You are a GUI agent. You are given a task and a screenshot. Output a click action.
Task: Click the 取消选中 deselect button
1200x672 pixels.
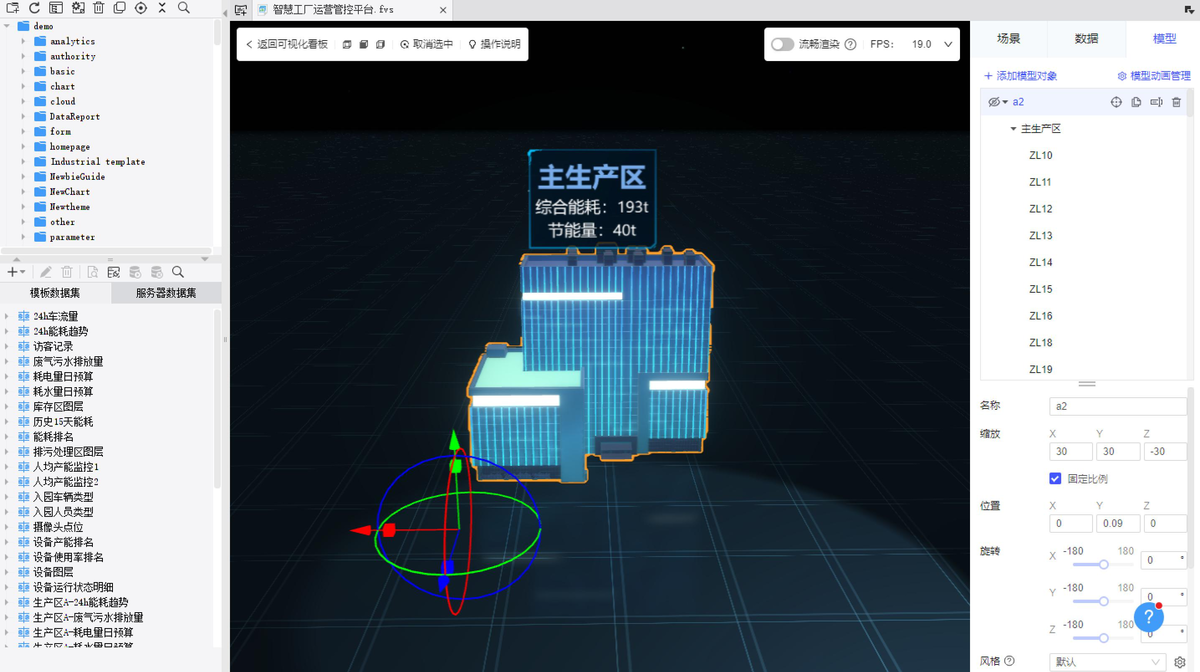click(x=426, y=44)
